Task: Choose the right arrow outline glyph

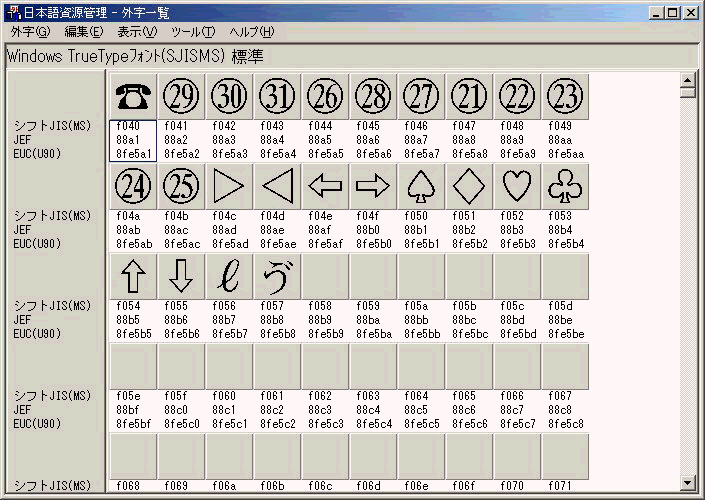Action: coord(373,187)
